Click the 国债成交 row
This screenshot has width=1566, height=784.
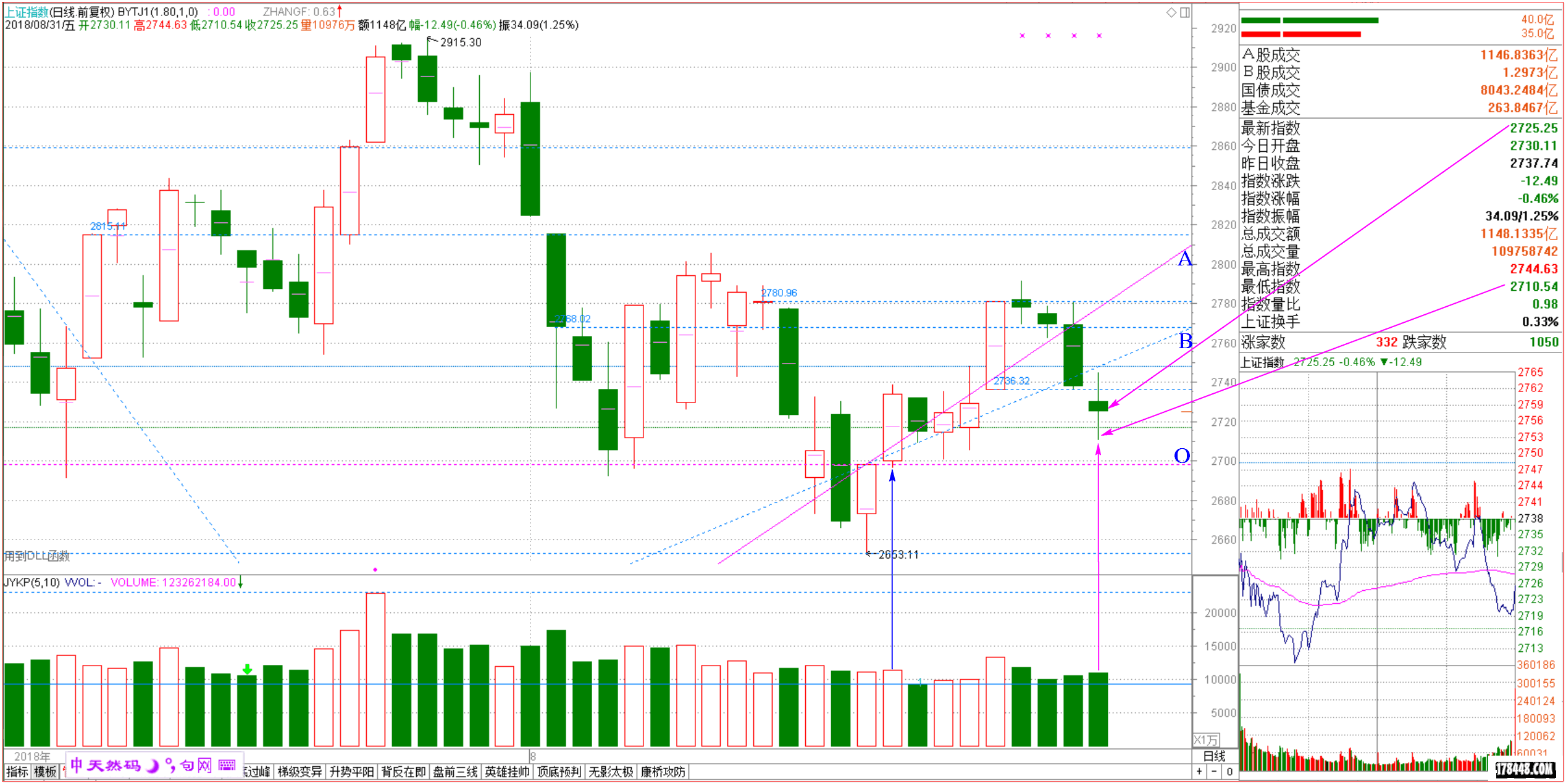coord(1399,90)
